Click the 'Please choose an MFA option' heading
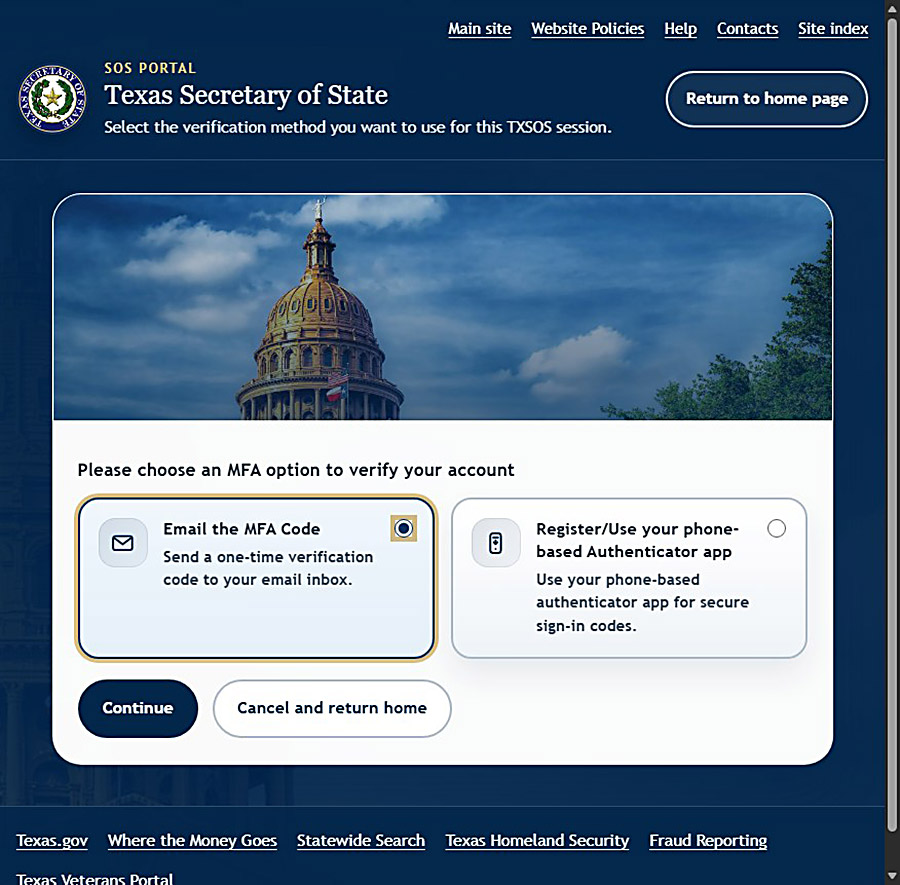 click(296, 470)
